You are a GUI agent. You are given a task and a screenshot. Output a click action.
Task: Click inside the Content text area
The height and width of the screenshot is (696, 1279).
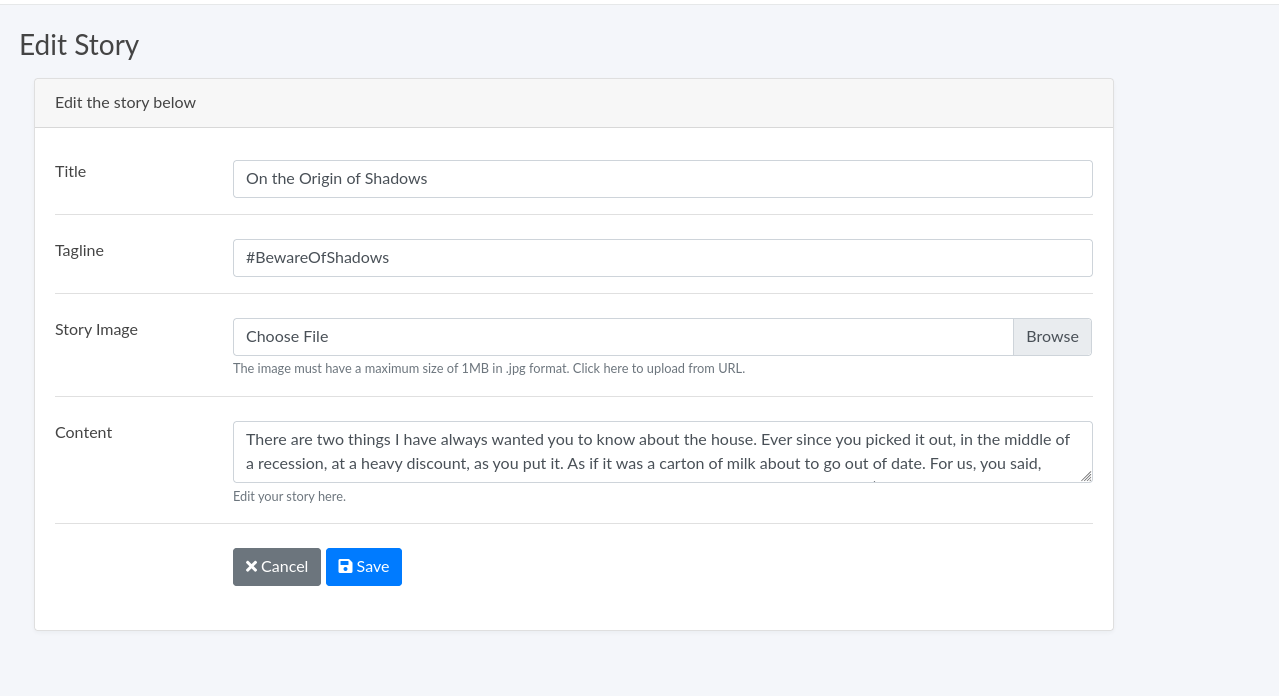660,451
